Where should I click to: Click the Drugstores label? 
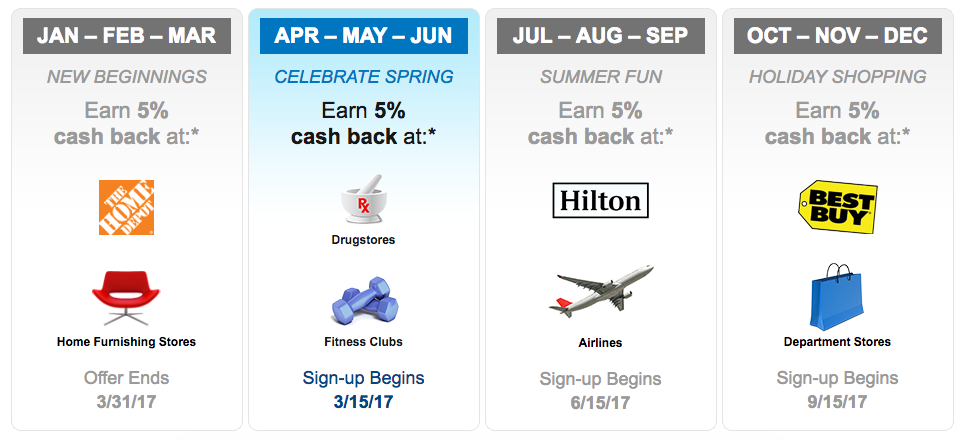click(363, 240)
